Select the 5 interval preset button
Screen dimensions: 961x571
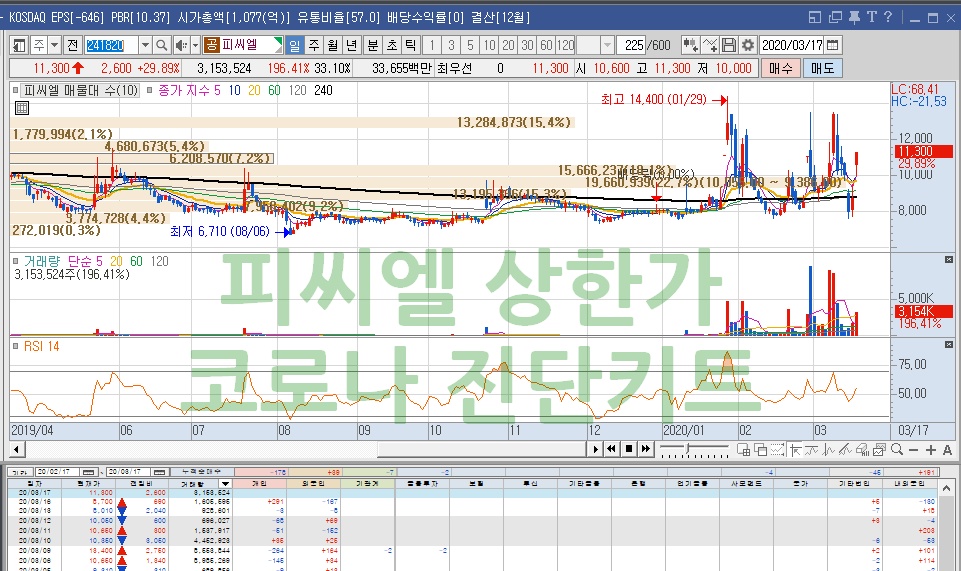coord(470,45)
